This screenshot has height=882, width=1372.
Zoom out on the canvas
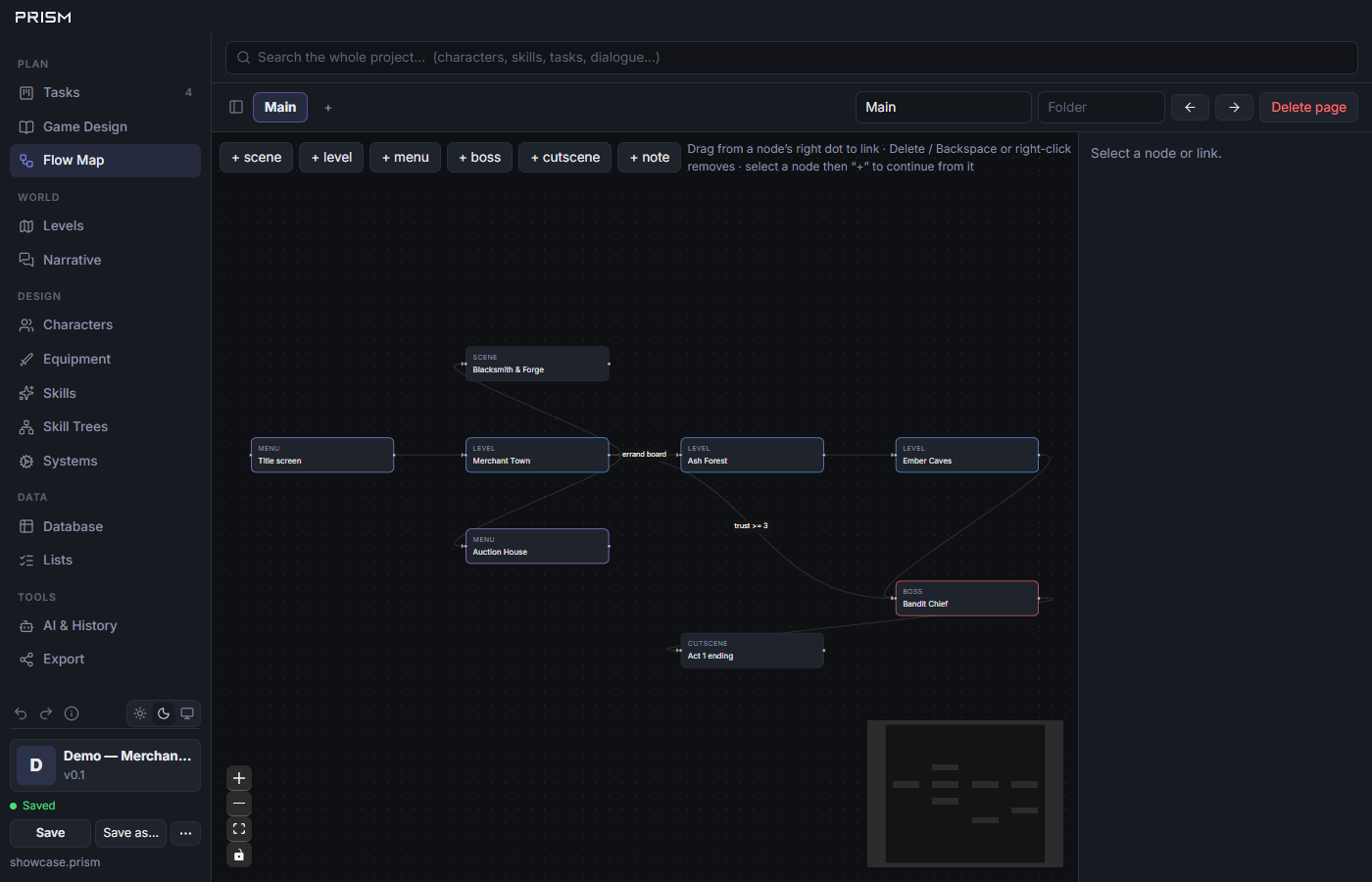(239, 804)
